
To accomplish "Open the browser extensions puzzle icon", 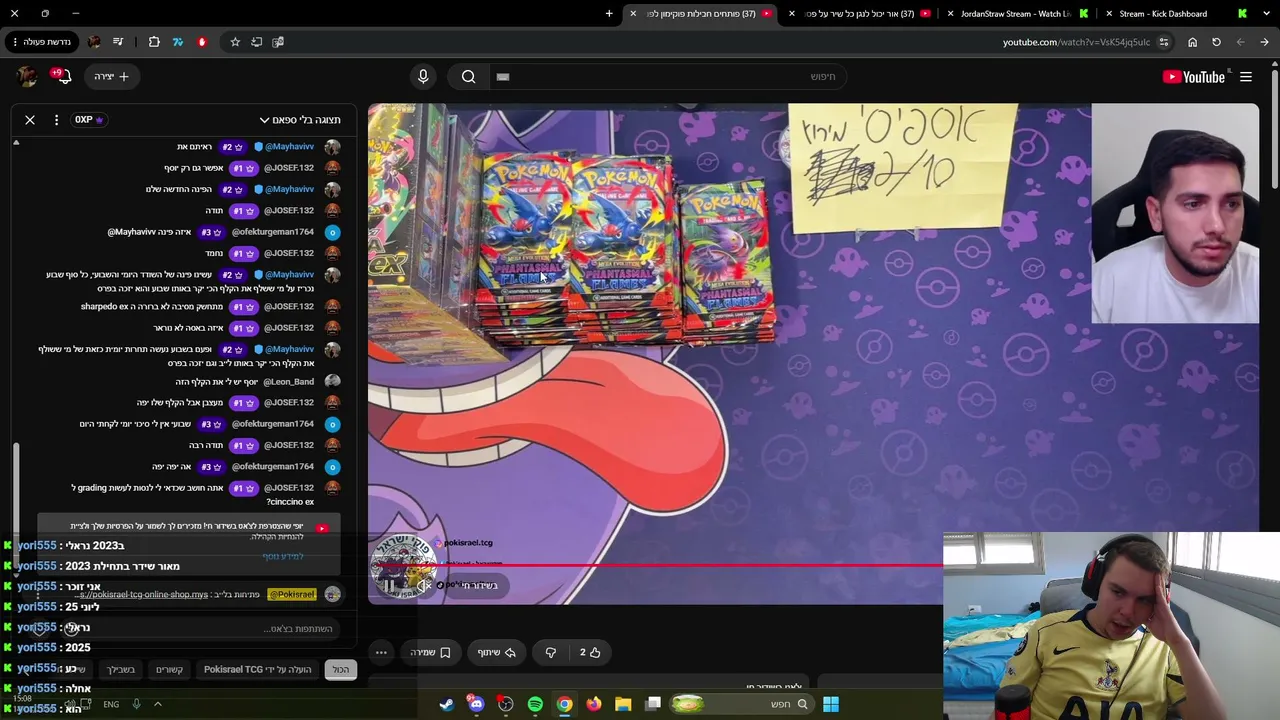I will coord(154,42).
